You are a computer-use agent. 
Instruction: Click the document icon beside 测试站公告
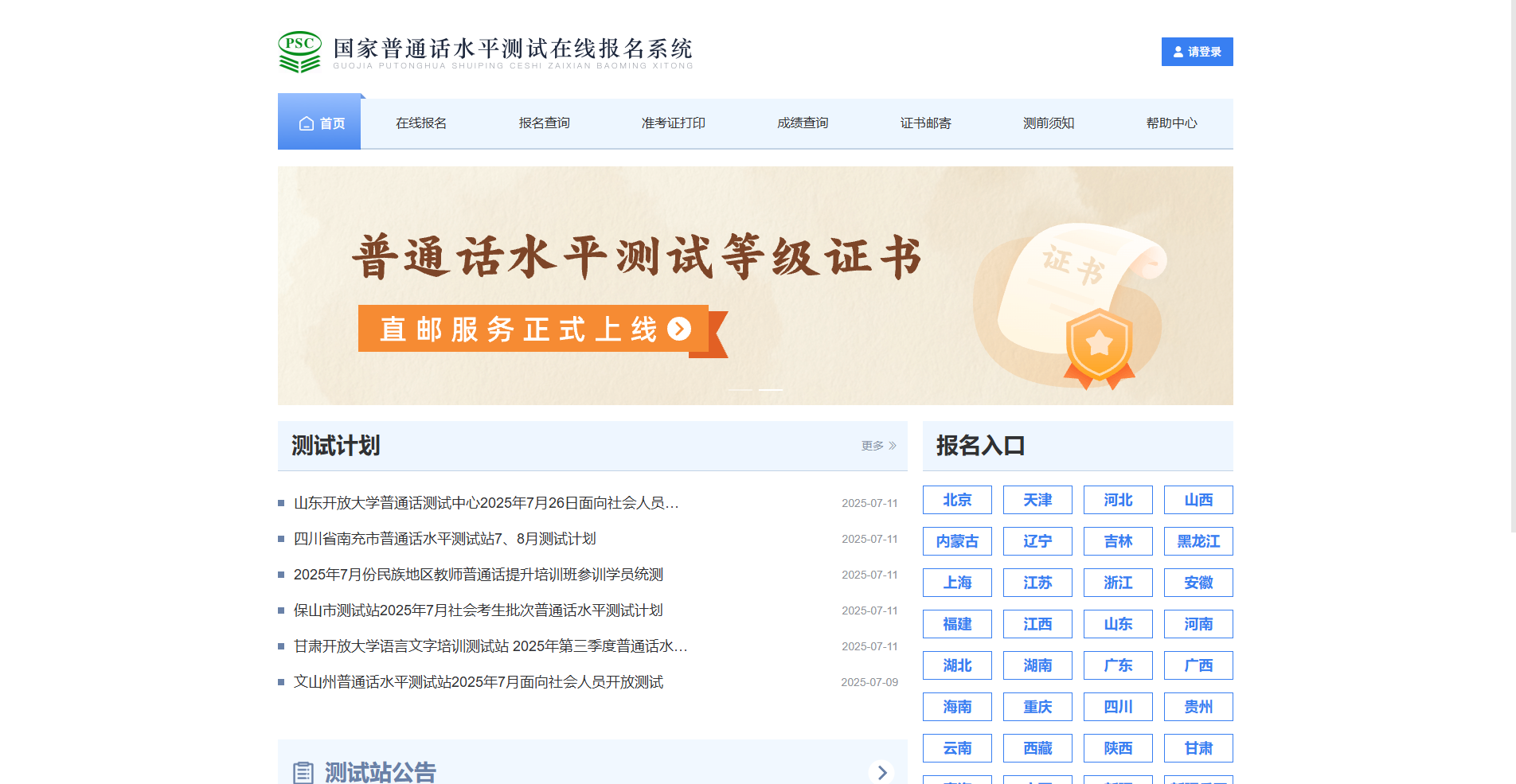pyautogui.click(x=303, y=770)
